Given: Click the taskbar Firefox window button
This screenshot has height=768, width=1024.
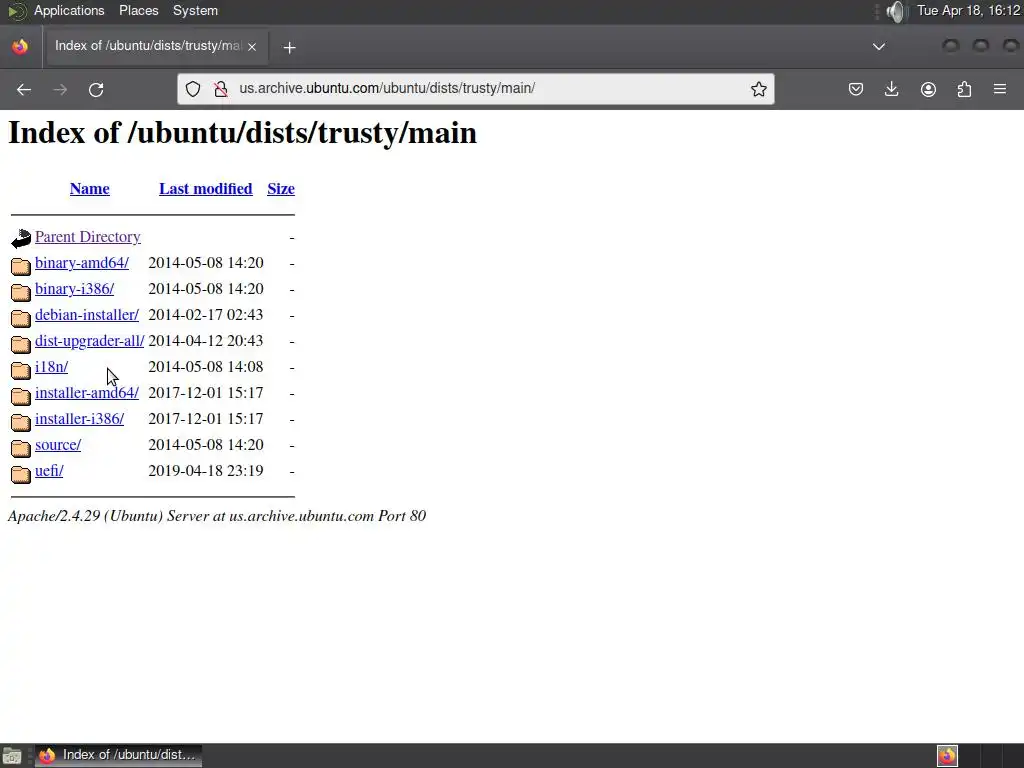Looking at the screenshot, I should pyautogui.click(x=118, y=756).
